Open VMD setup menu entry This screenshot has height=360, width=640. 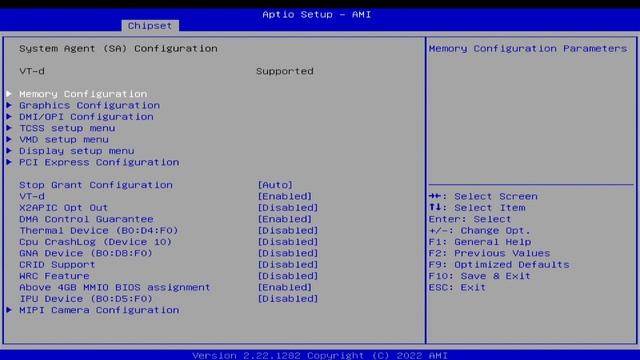pyautogui.click(x=64, y=140)
